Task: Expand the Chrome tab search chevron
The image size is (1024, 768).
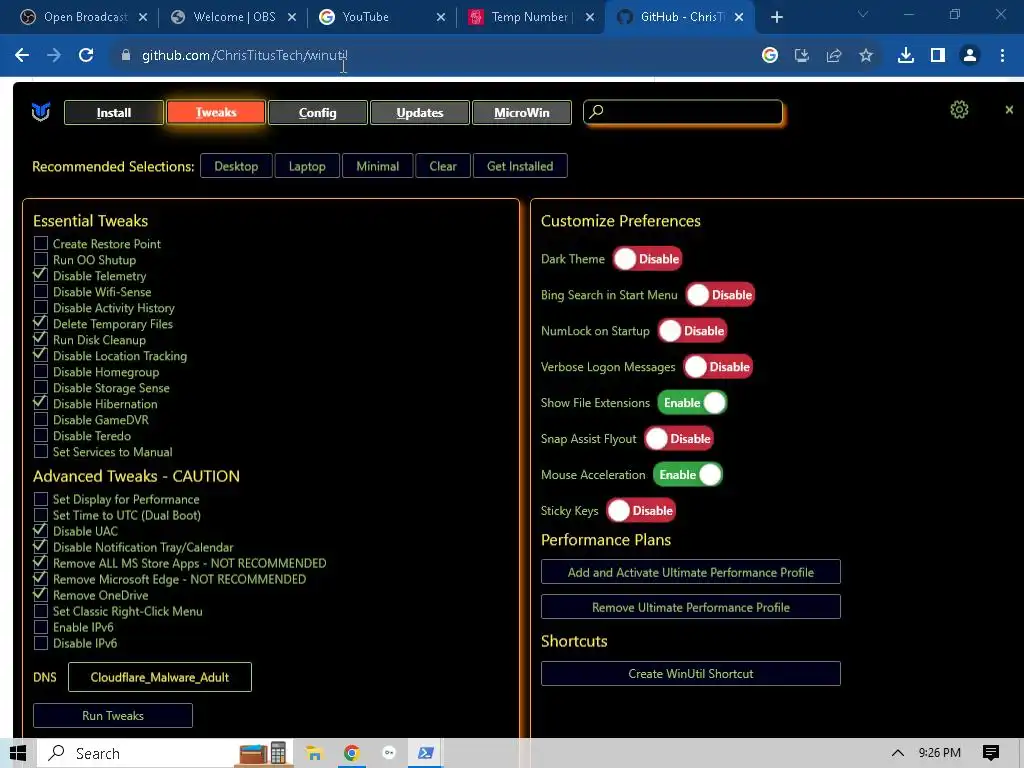Action: point(863,14)
